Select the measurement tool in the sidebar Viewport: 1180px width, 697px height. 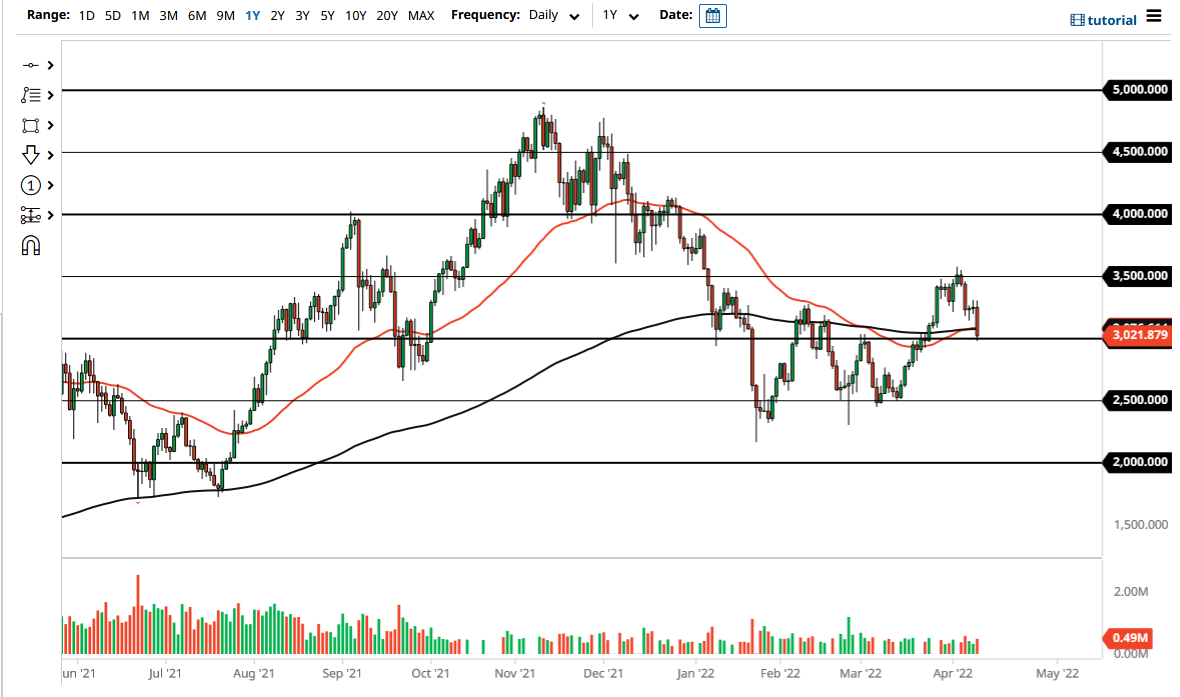30,215
